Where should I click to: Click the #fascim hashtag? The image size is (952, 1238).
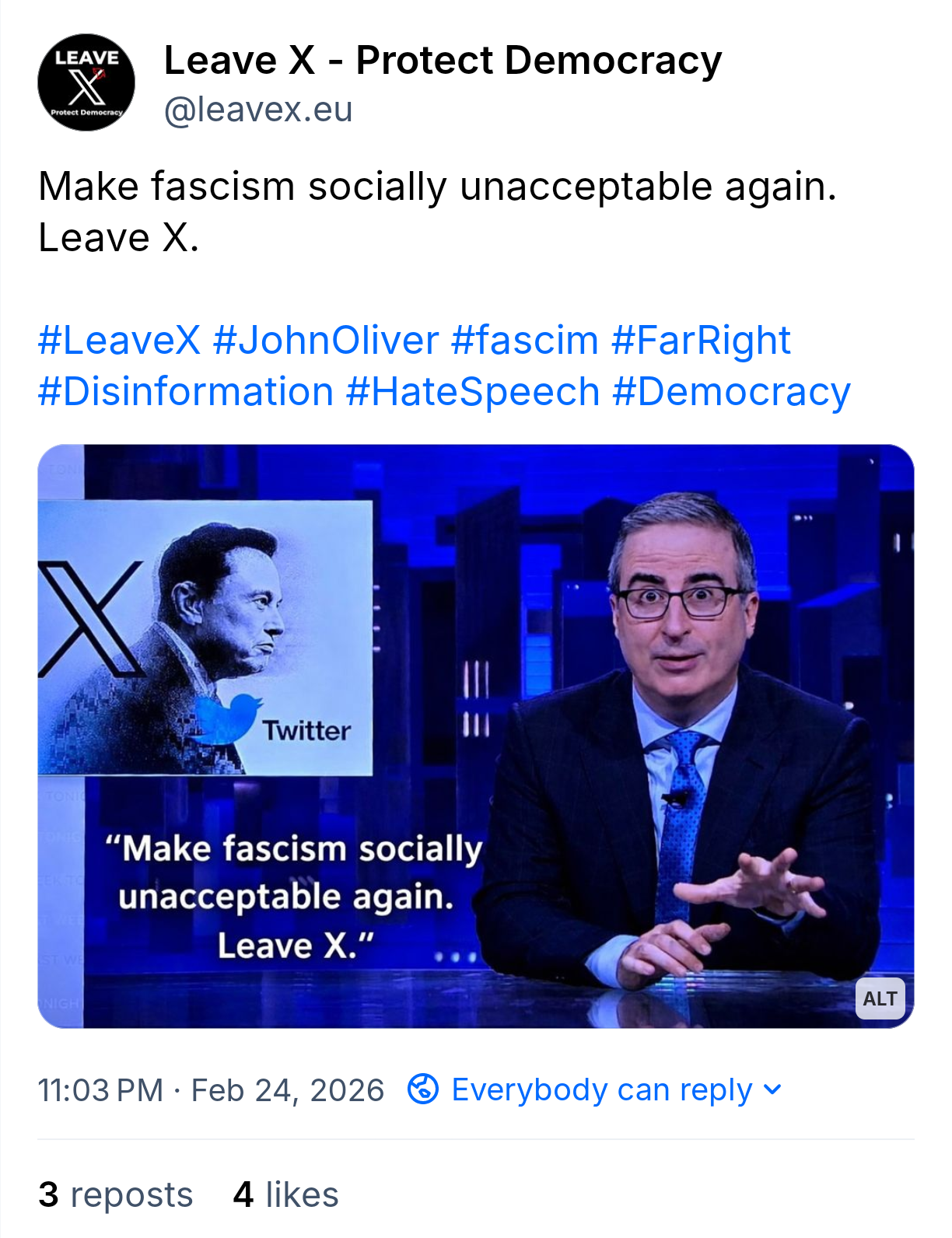(524, 341)
